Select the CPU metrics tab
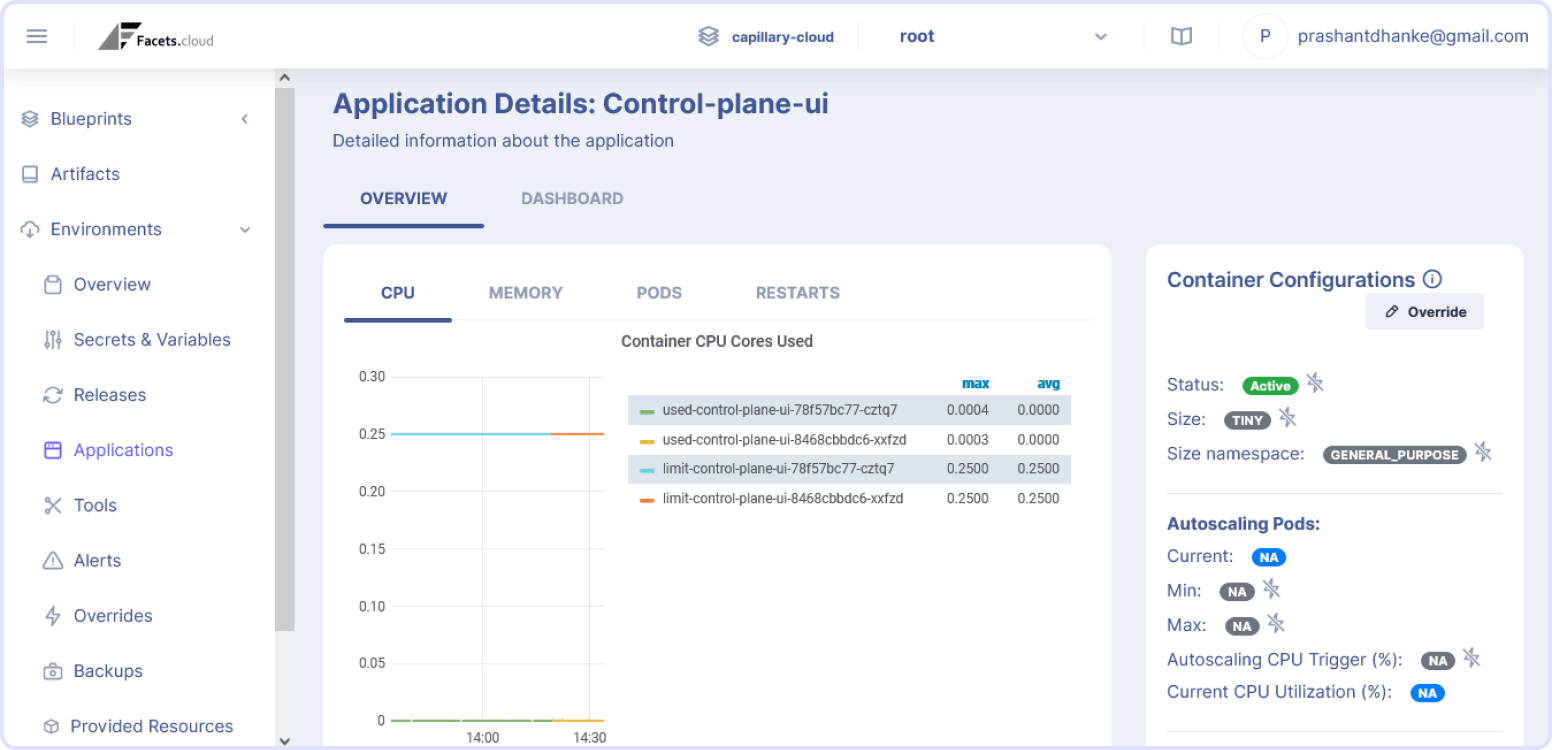Image resolution: width=1552 pixels, height=750 pixels. click(398, 293)
